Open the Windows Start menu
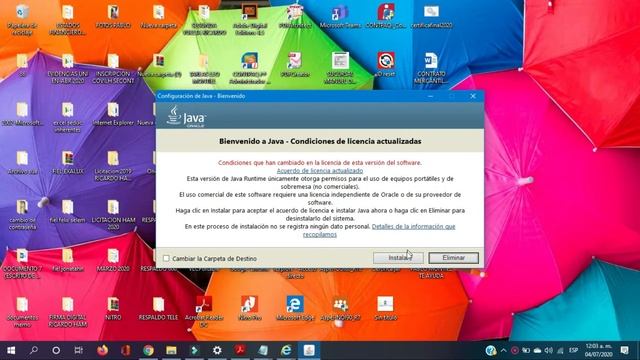Viewport: 640px width, 360px height. 11,350
